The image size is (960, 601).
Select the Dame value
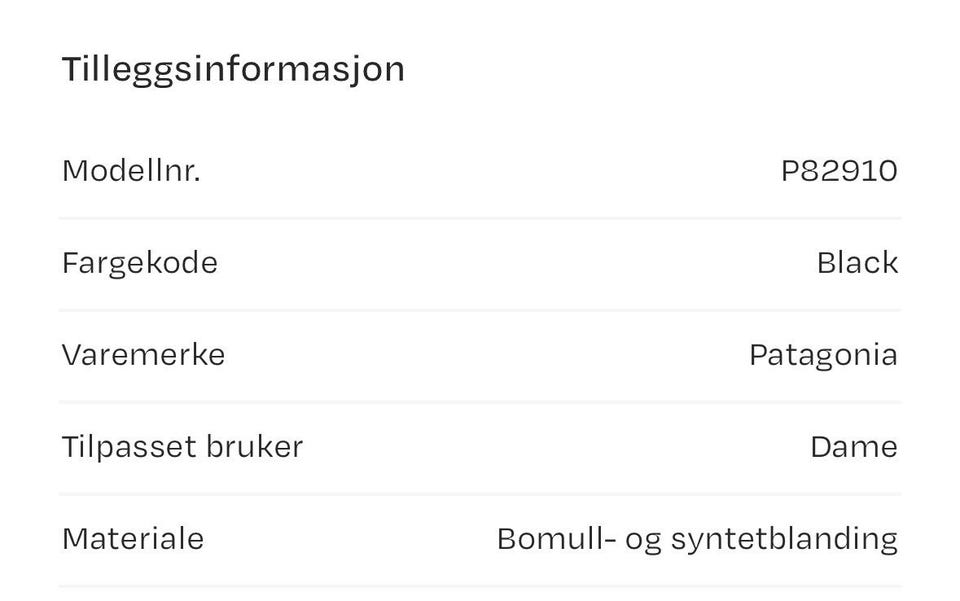coord(853,447)
